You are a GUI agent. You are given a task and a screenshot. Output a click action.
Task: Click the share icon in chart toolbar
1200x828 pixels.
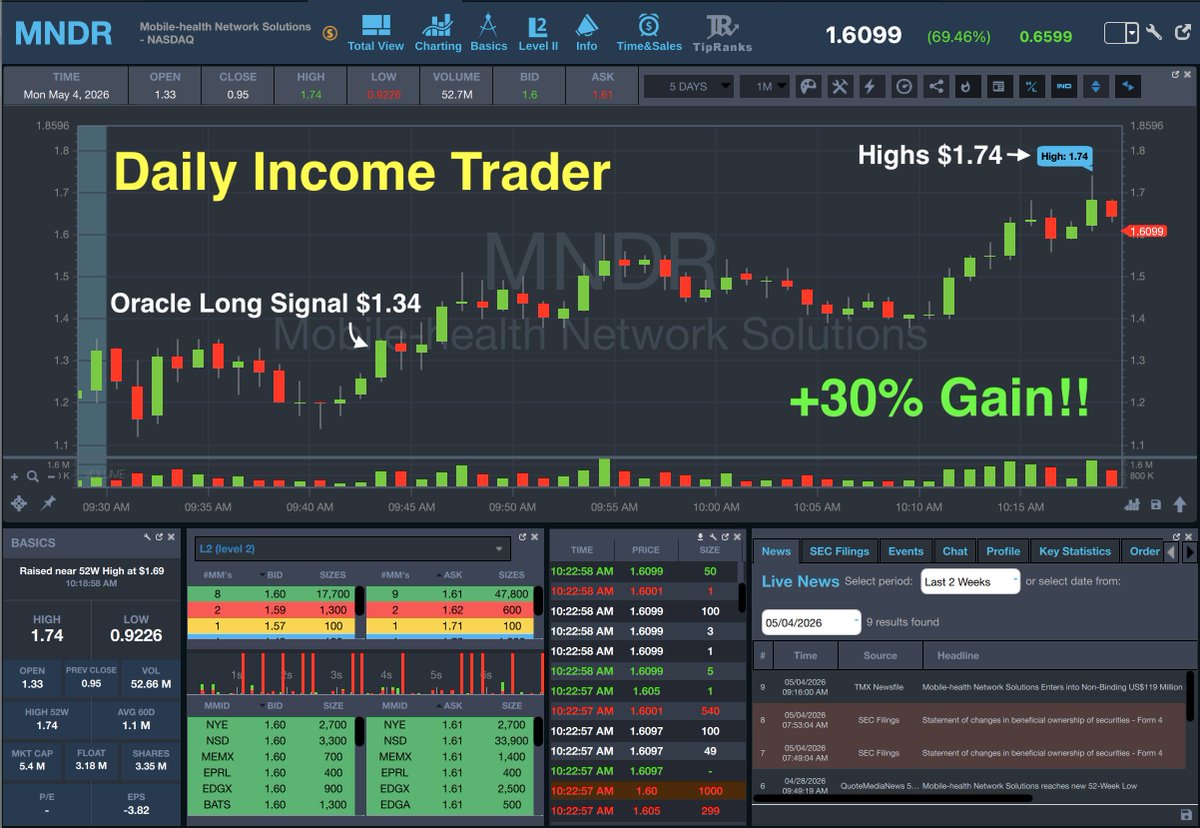pos(936,86)
